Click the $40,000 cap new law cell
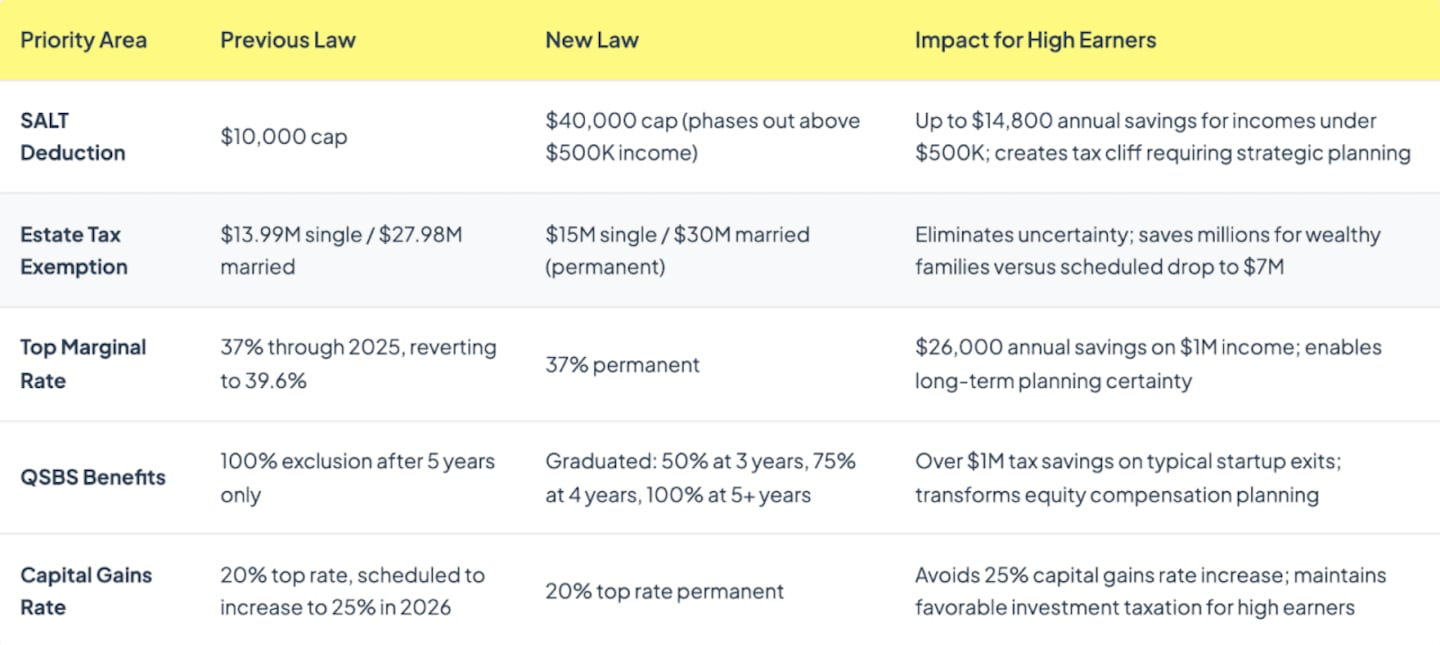 (702, 137)
